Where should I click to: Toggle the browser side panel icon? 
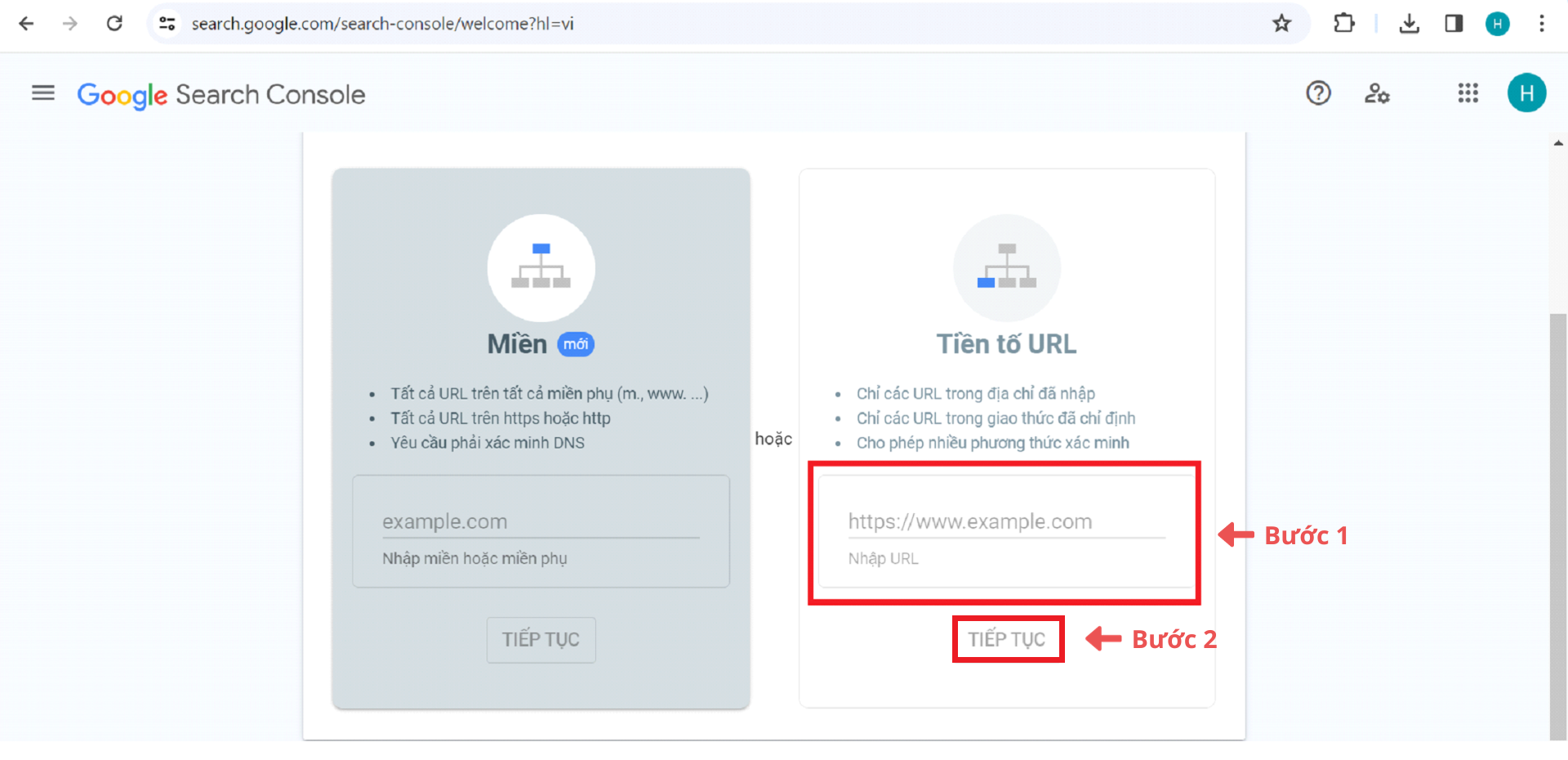click(x=1454, y=24)
